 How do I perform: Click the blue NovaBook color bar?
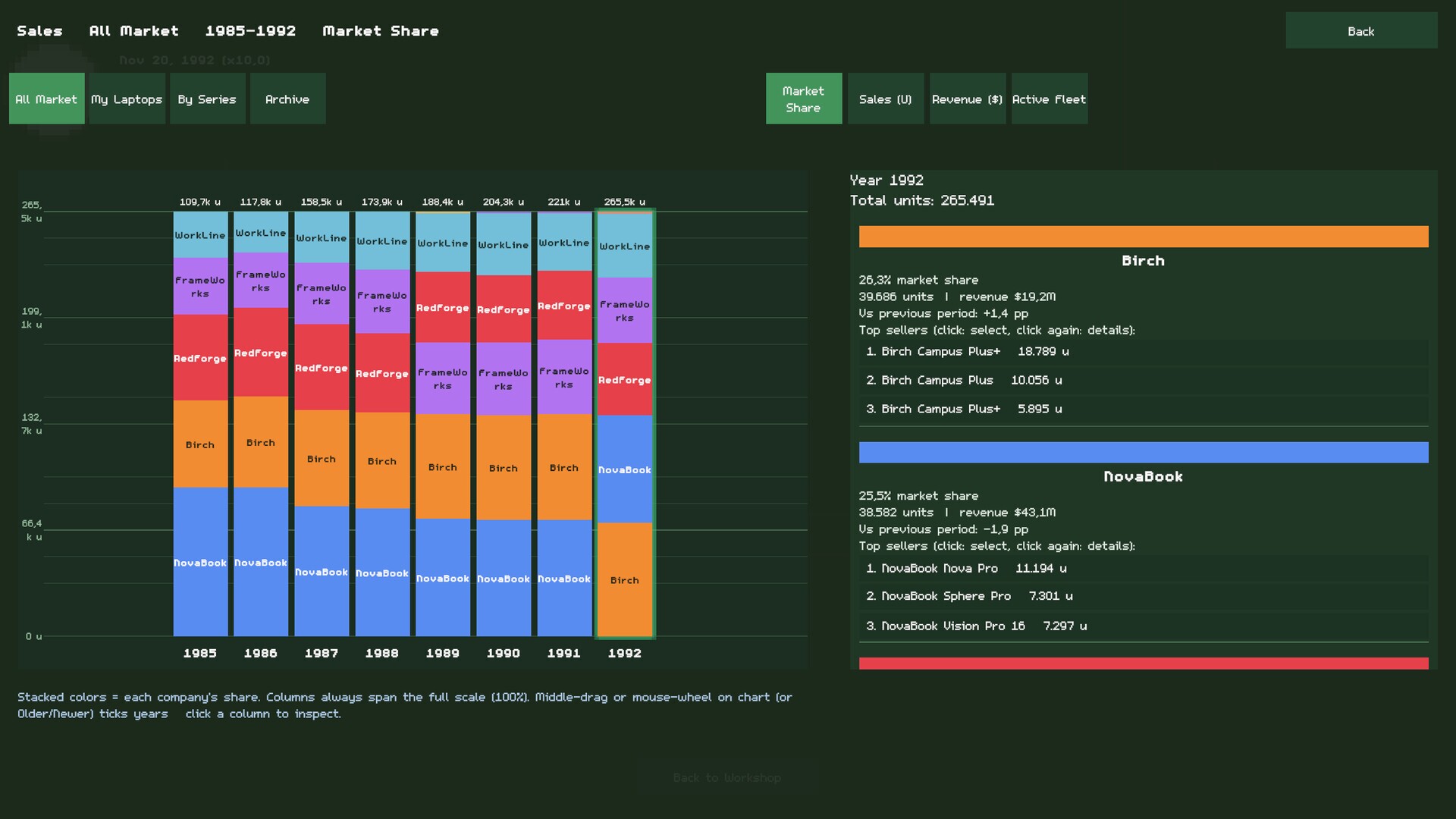pos(1144,453)
